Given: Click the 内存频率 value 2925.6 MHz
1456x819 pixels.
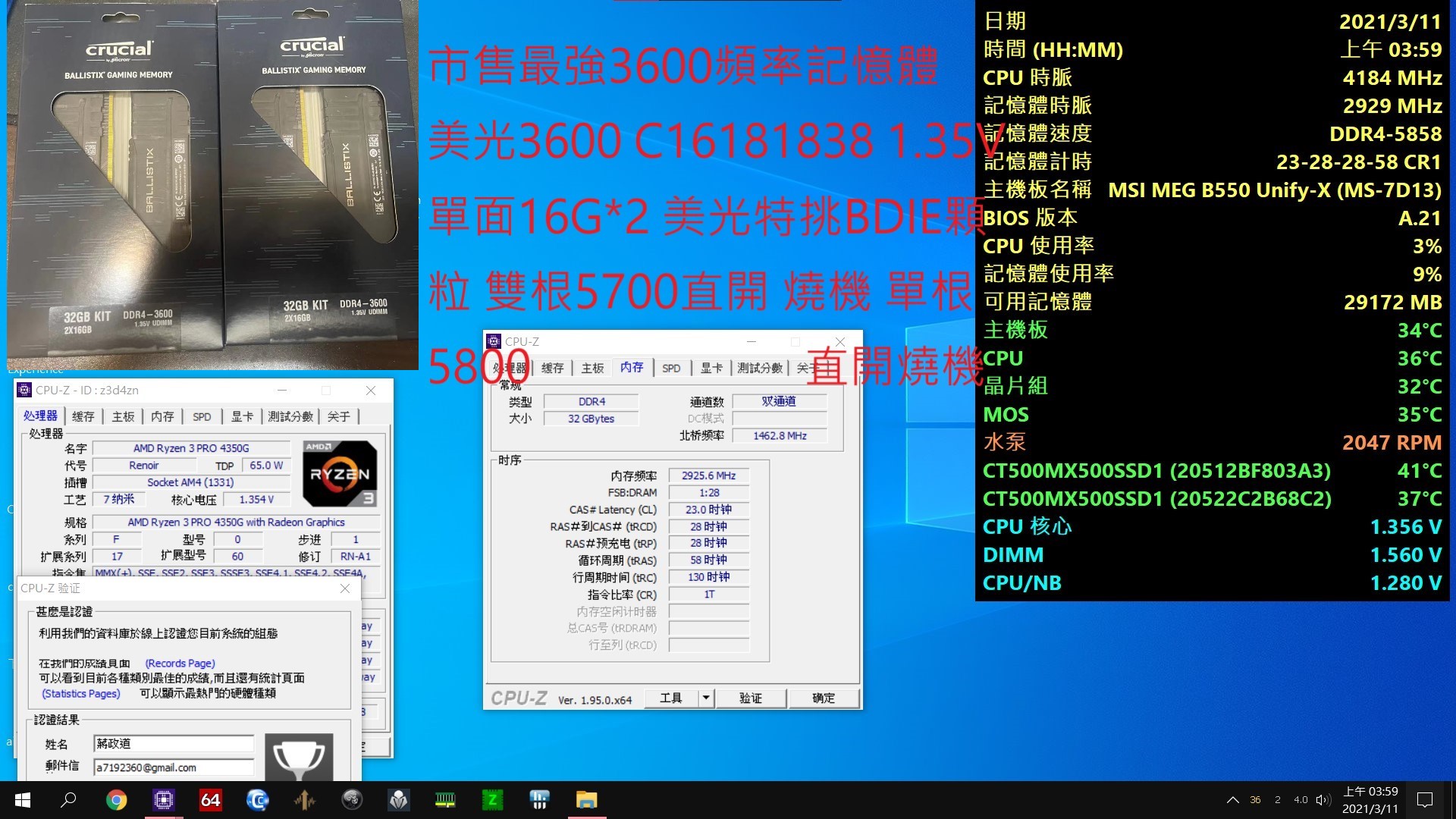Looking at the screenshot, I should pyautogui.click(x=708, y=475).
